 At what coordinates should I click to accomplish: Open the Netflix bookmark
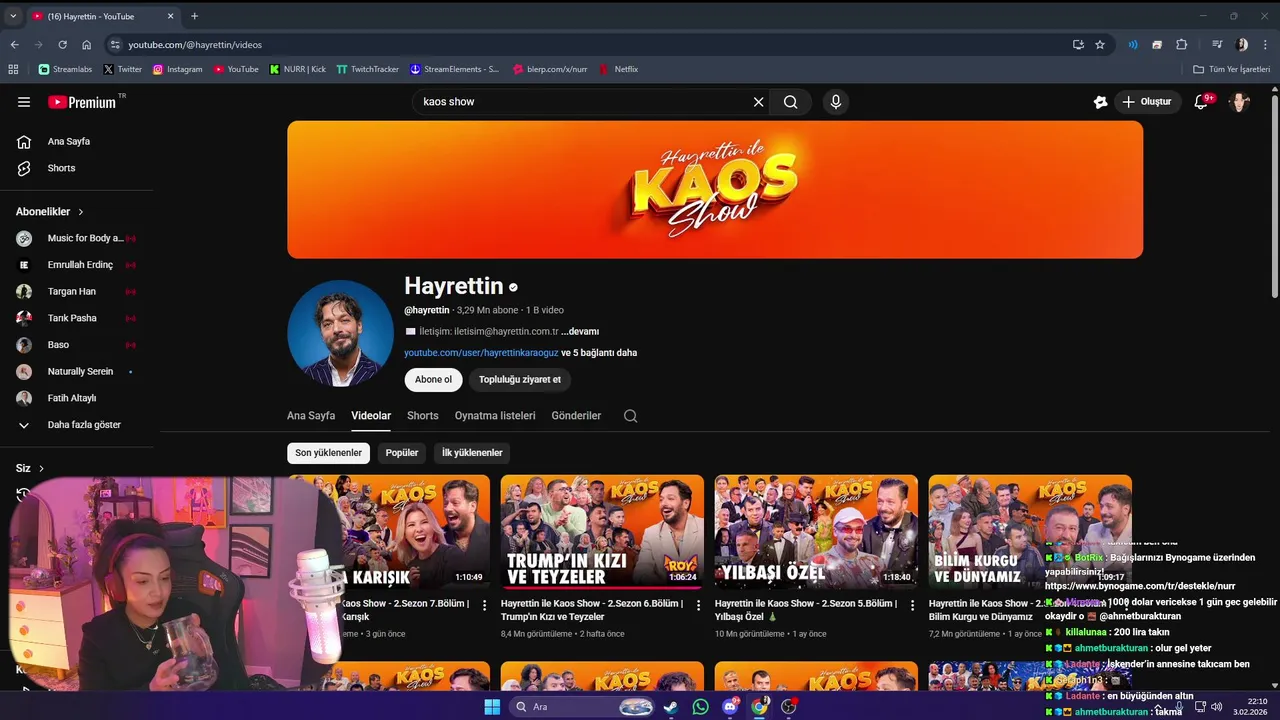point(618,69)
